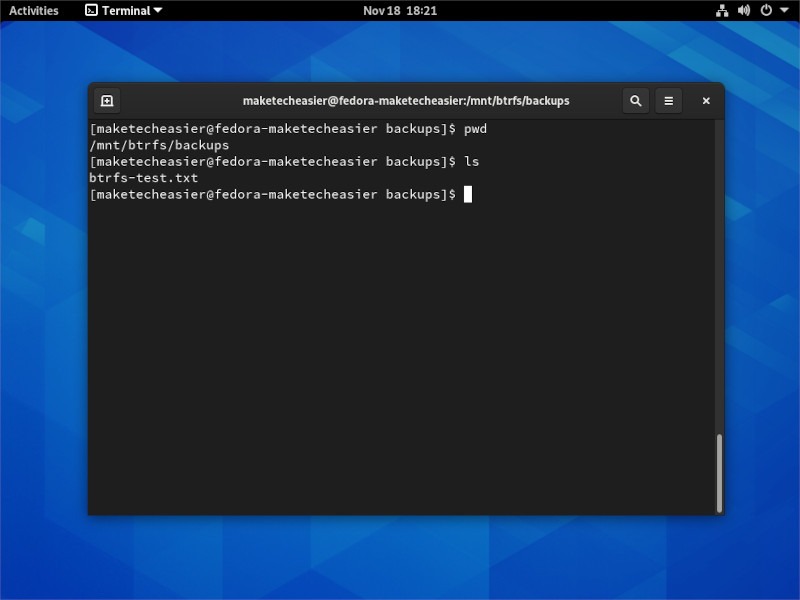Place the cursor at the shell prompt
This screenshot has width=800, height=600.
(x=468, y=194)
